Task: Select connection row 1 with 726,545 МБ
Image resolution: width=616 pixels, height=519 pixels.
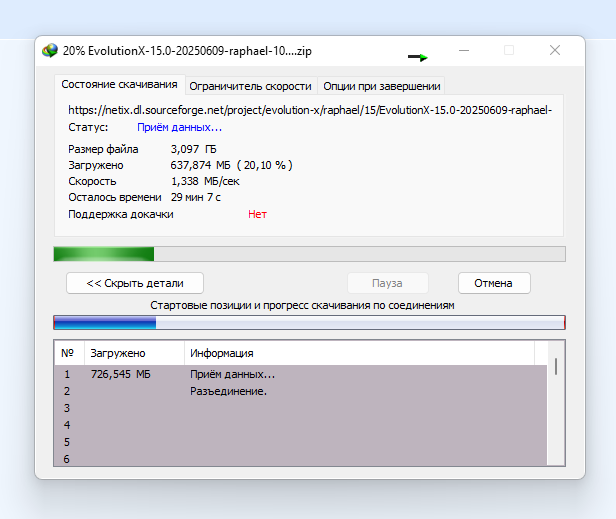Action: click(x=301, y=374)
